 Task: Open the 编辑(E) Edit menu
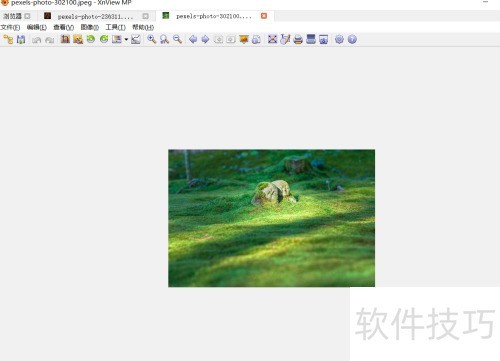[x=37, y=27]
